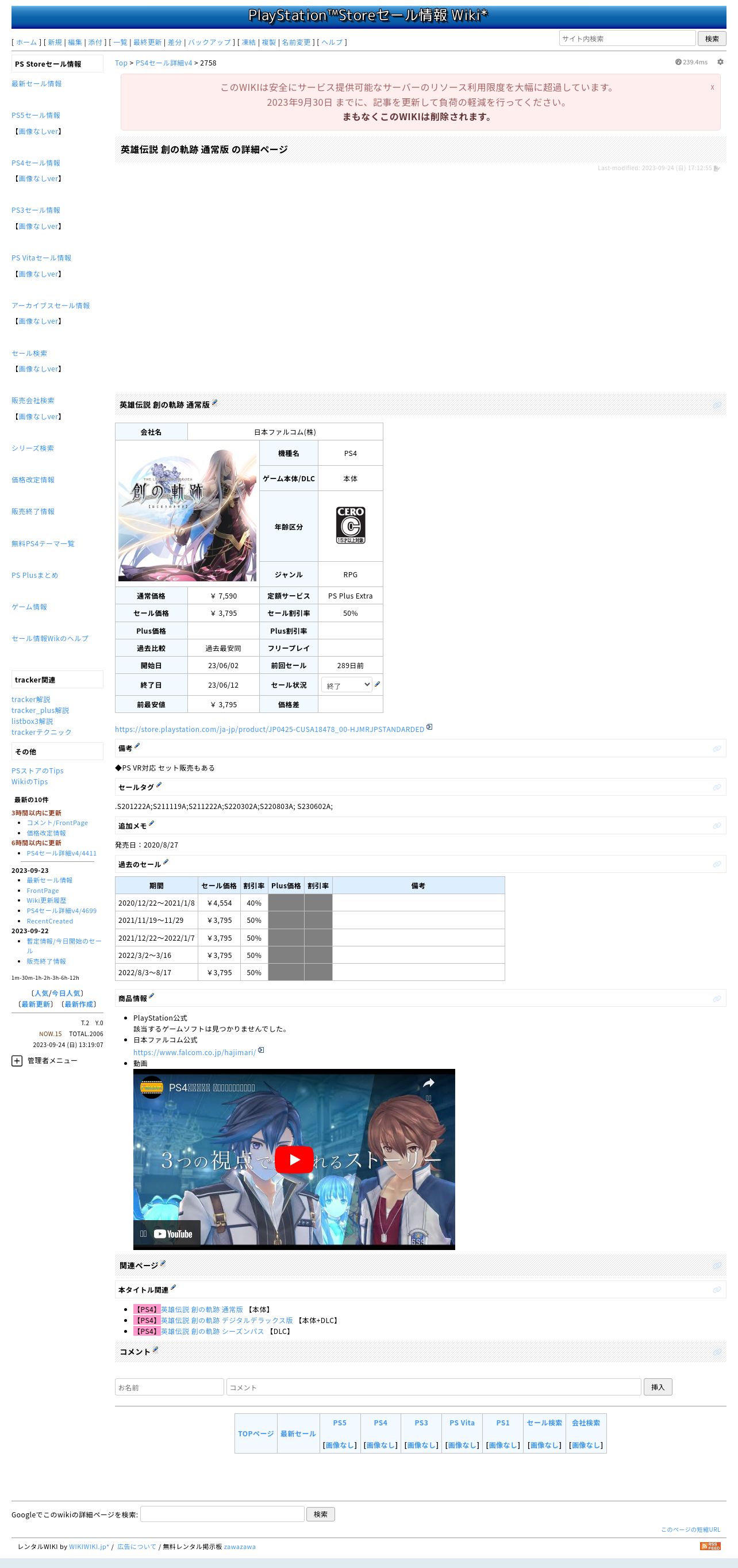The width and height of the screenshot is (738, 1568).
Task: Click the anchor link icon on セールタグ row
Action: click(717, 787)
